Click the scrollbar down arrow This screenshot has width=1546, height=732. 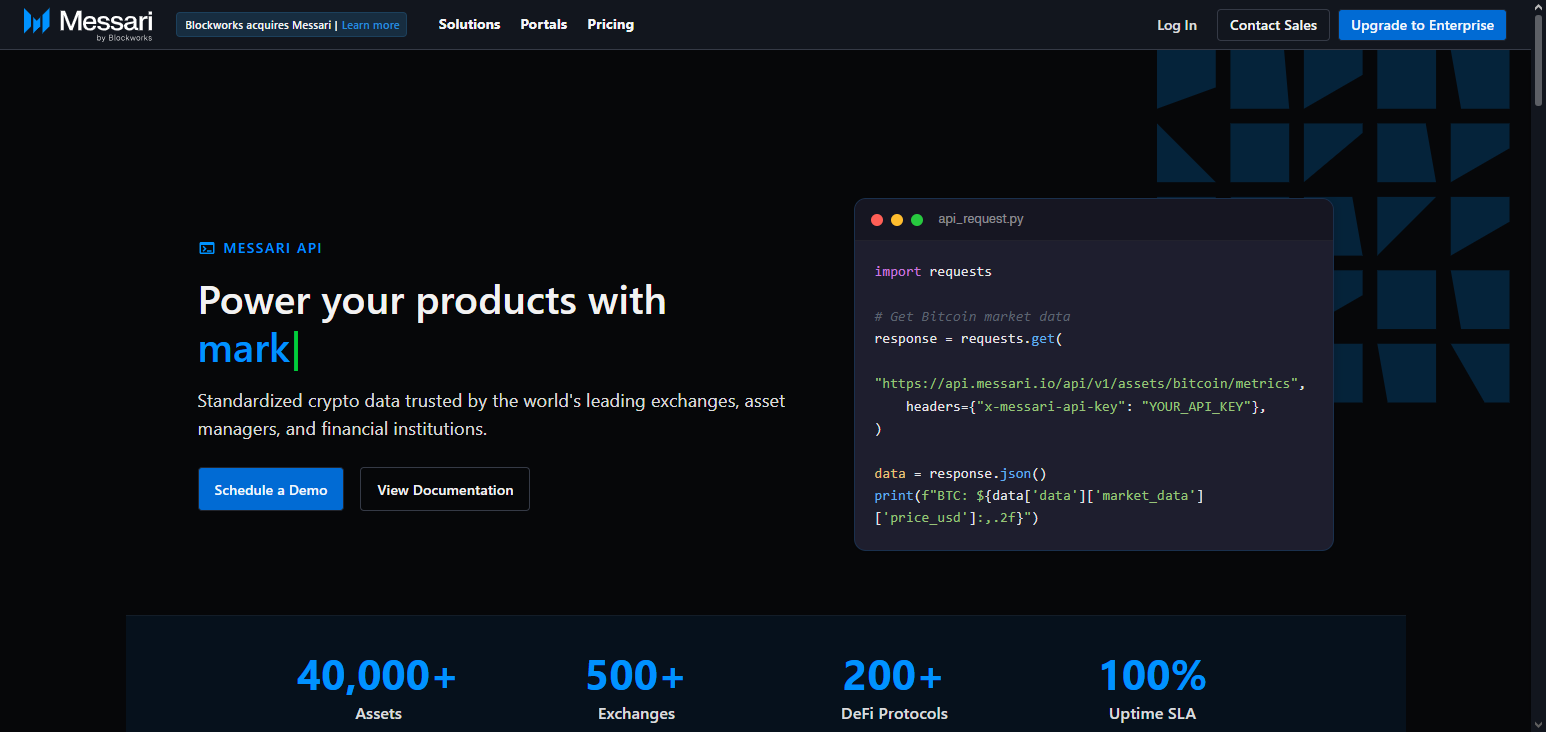tap(1538, 723)
